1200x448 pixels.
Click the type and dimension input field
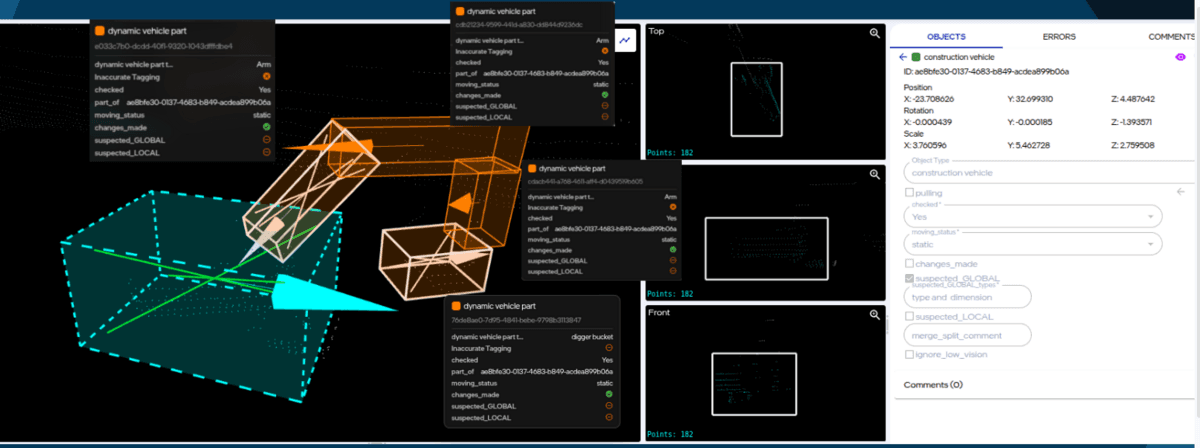pos(967,297)
